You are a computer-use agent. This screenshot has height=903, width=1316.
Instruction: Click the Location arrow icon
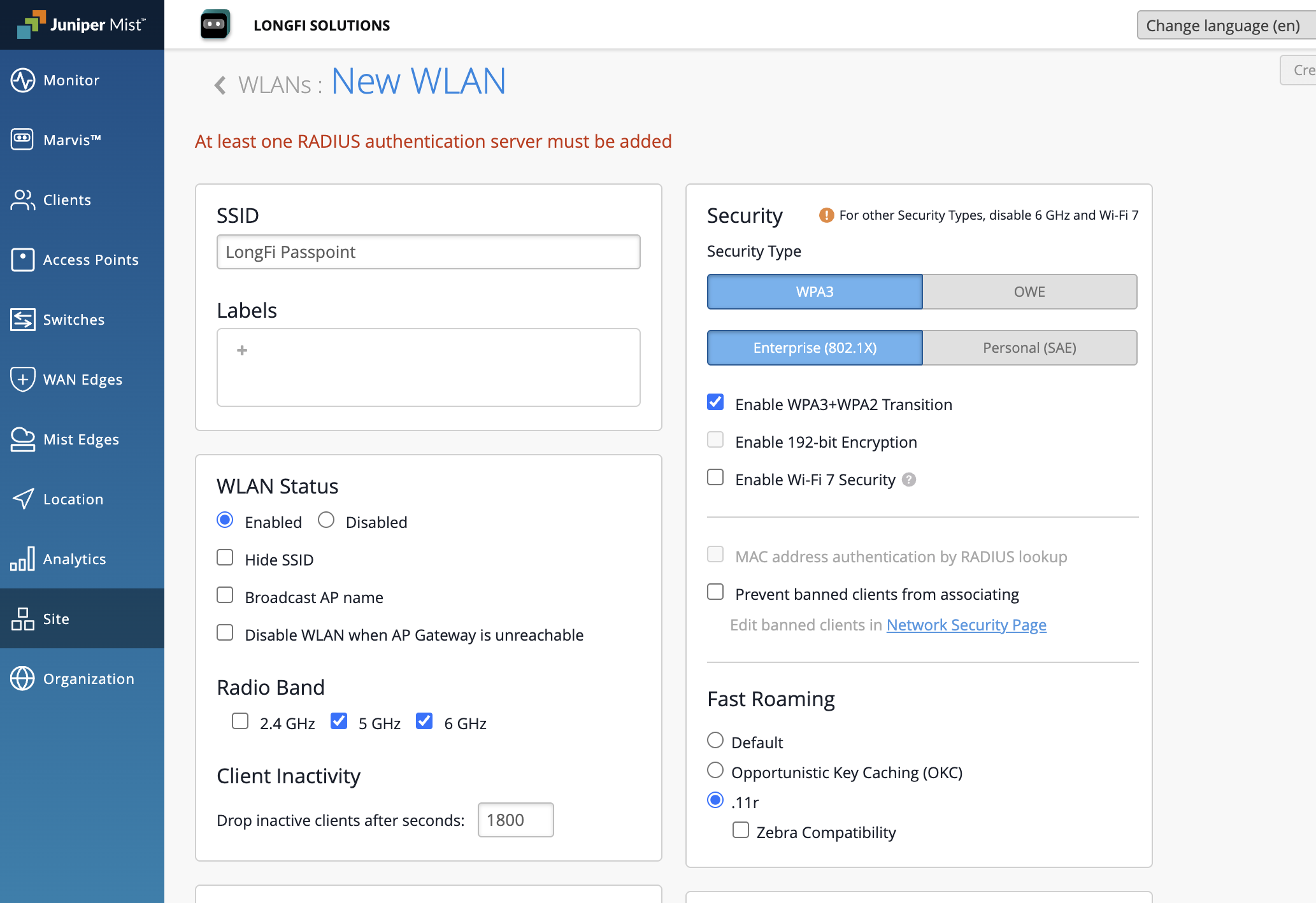23,499
